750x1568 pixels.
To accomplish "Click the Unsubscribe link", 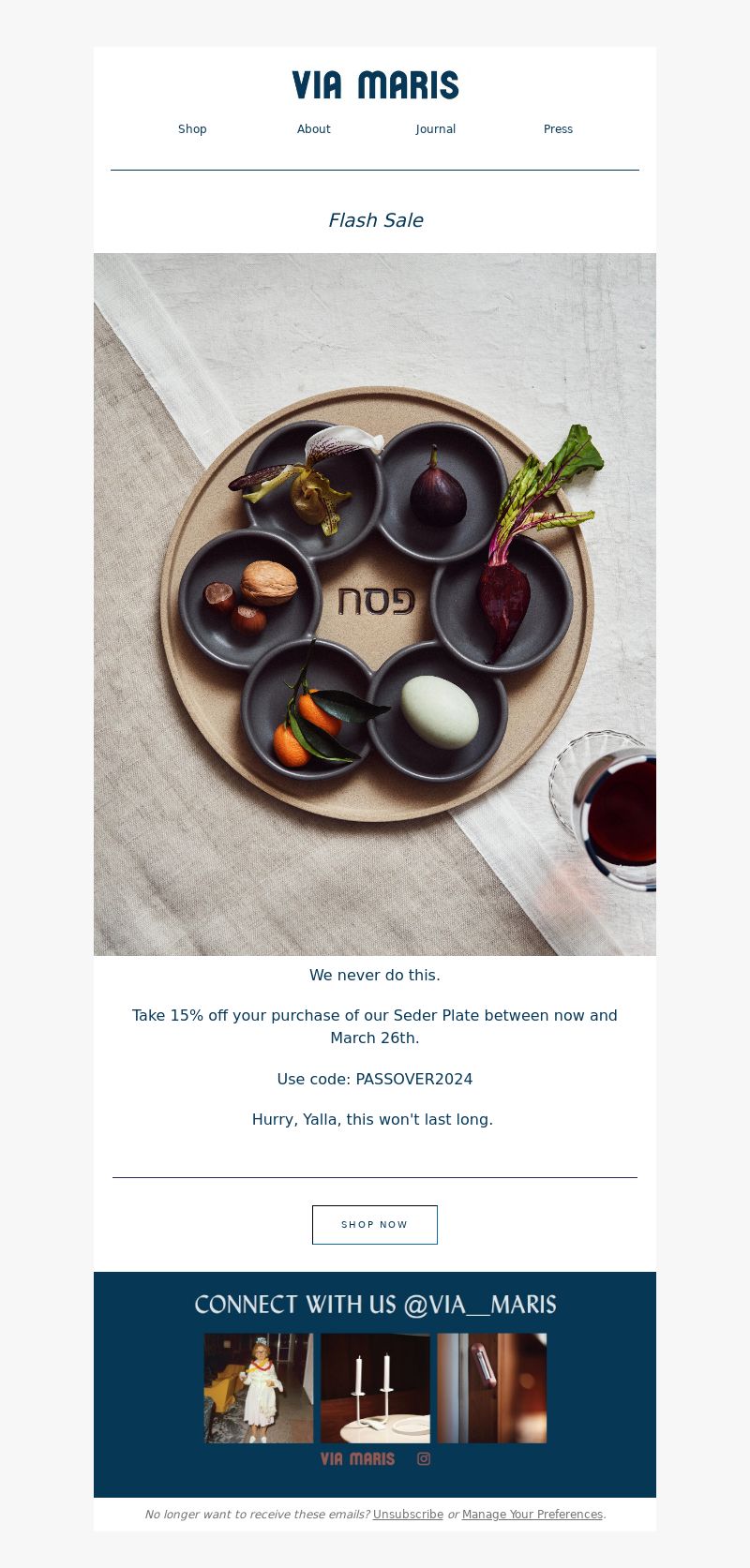I will 408,1515.
